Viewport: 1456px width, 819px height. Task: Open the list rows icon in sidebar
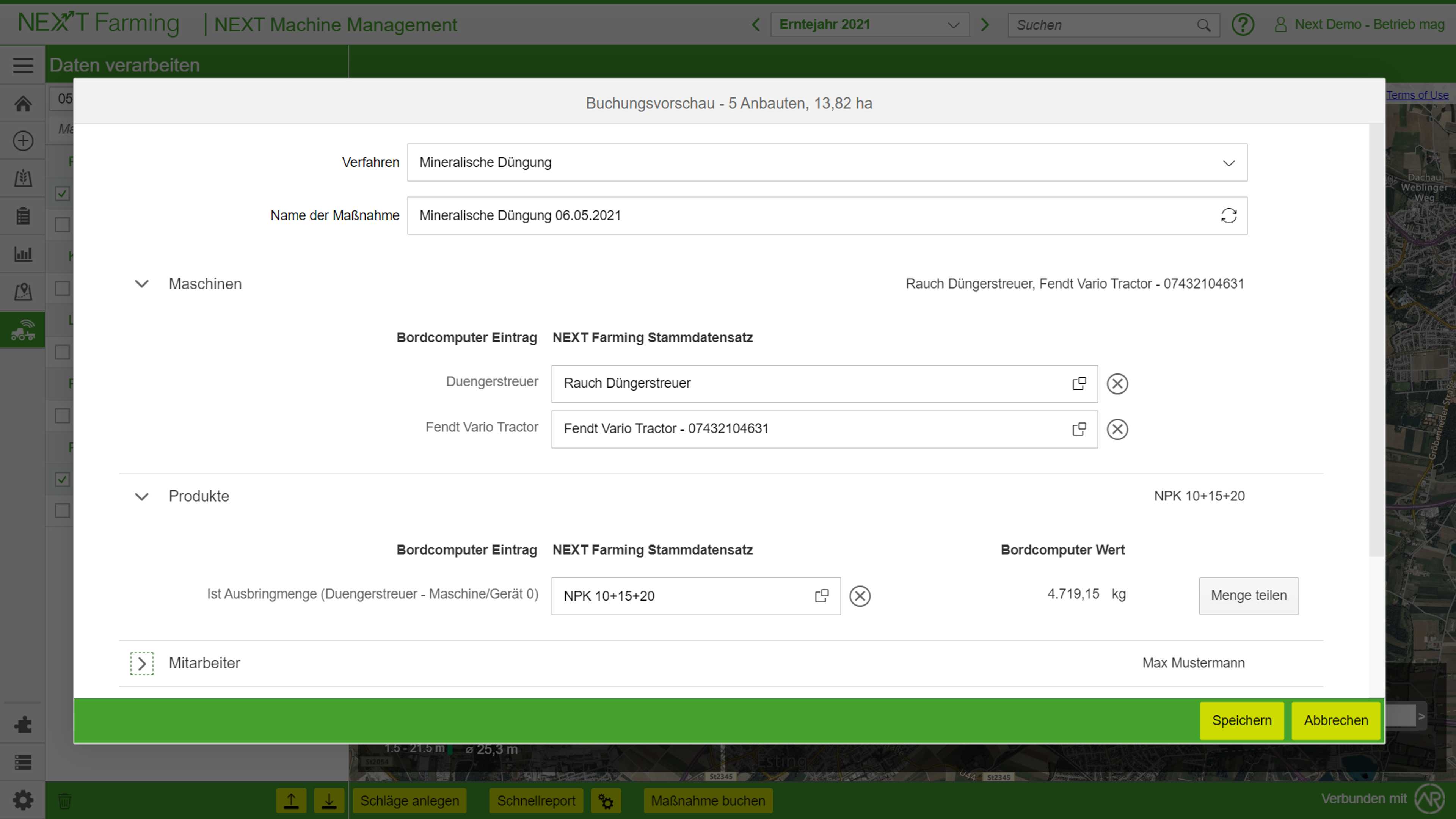[23, 763]
